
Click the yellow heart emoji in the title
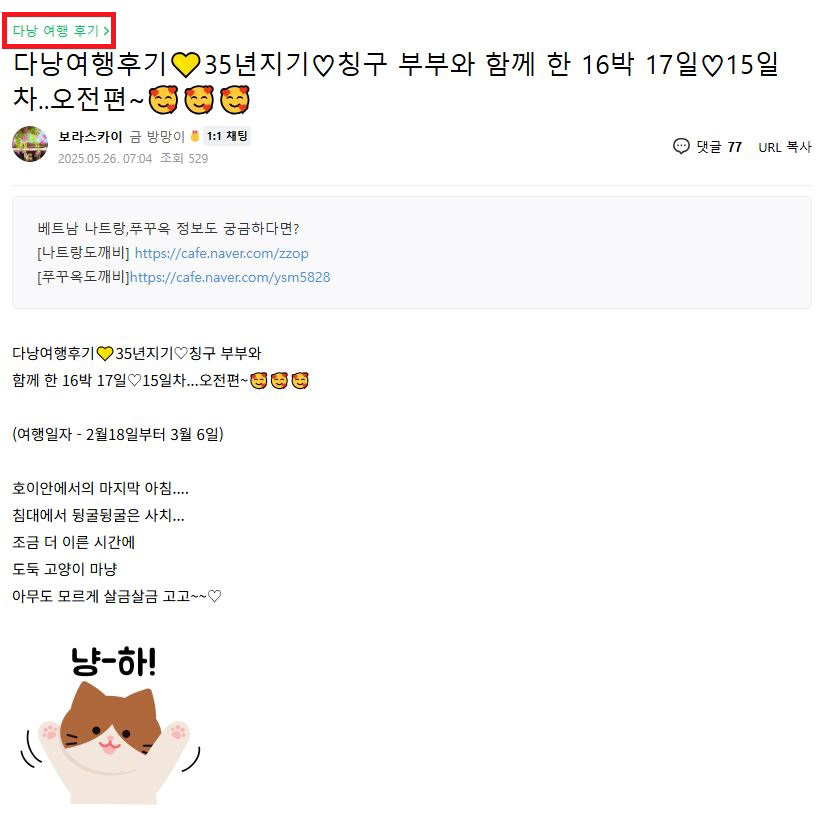185,65
